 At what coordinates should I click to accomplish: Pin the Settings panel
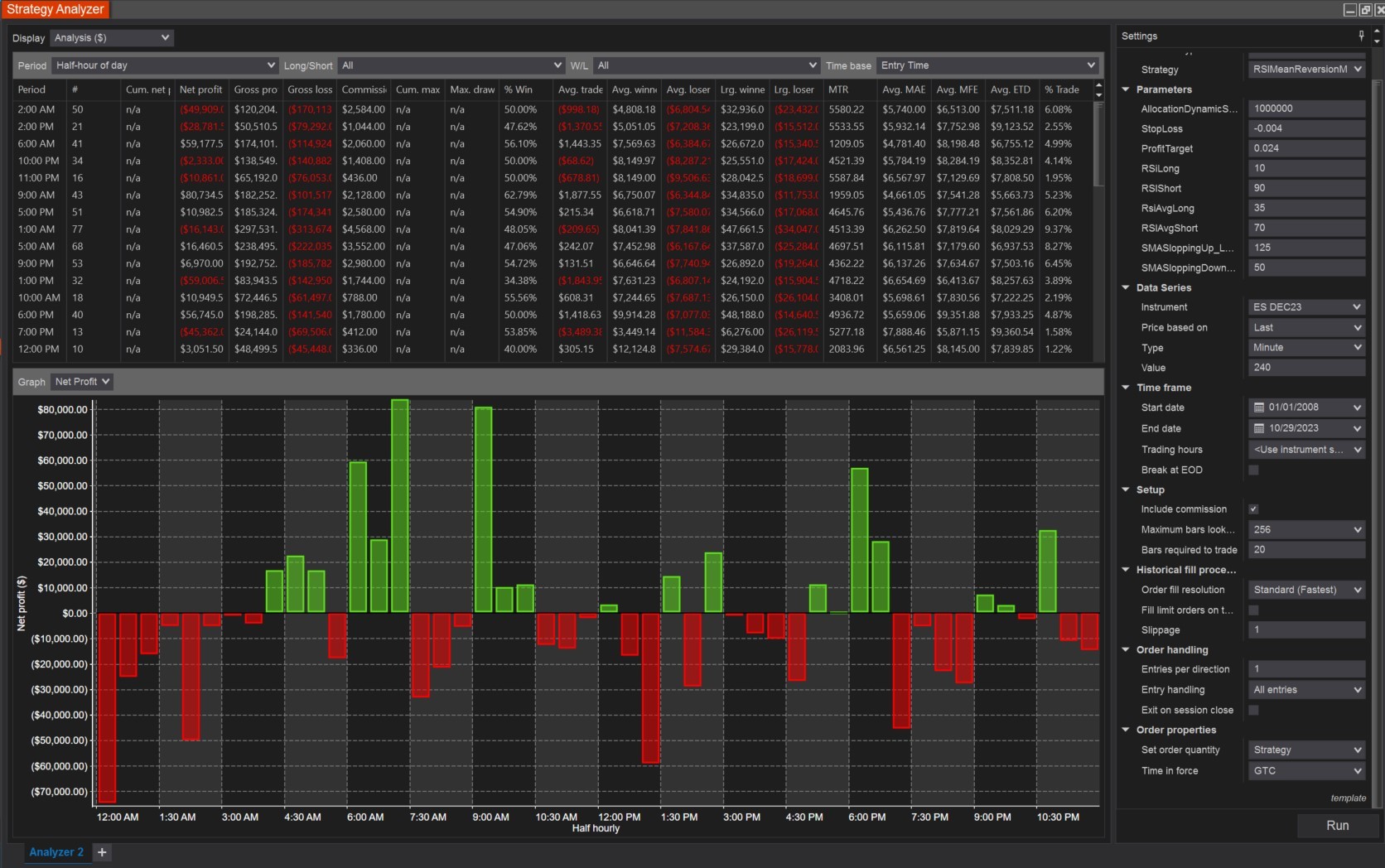[1361, 36]
